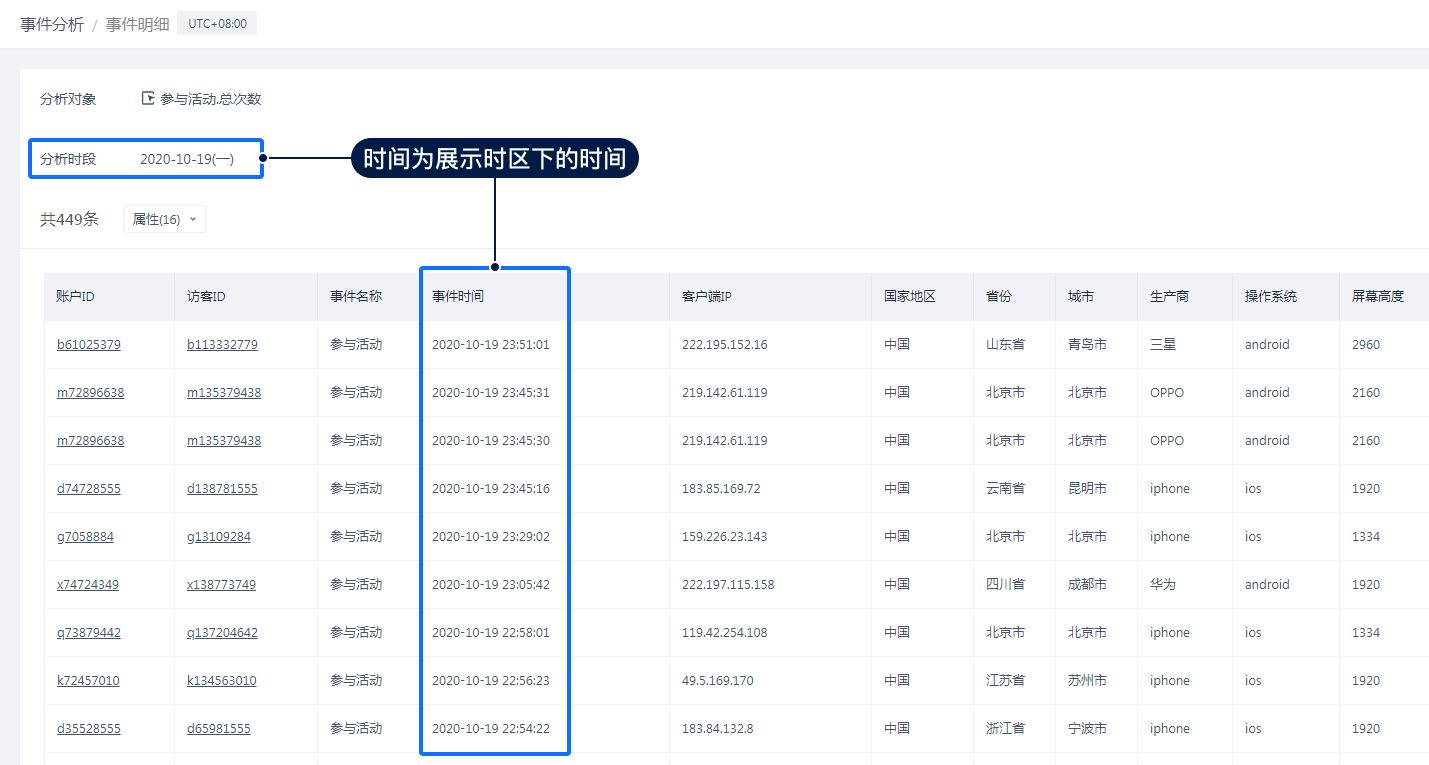Image resolution: width=1429 pixels, height=765 pixels.
Task: Open visitor ID b113332779 link
Action: (222, 345)
